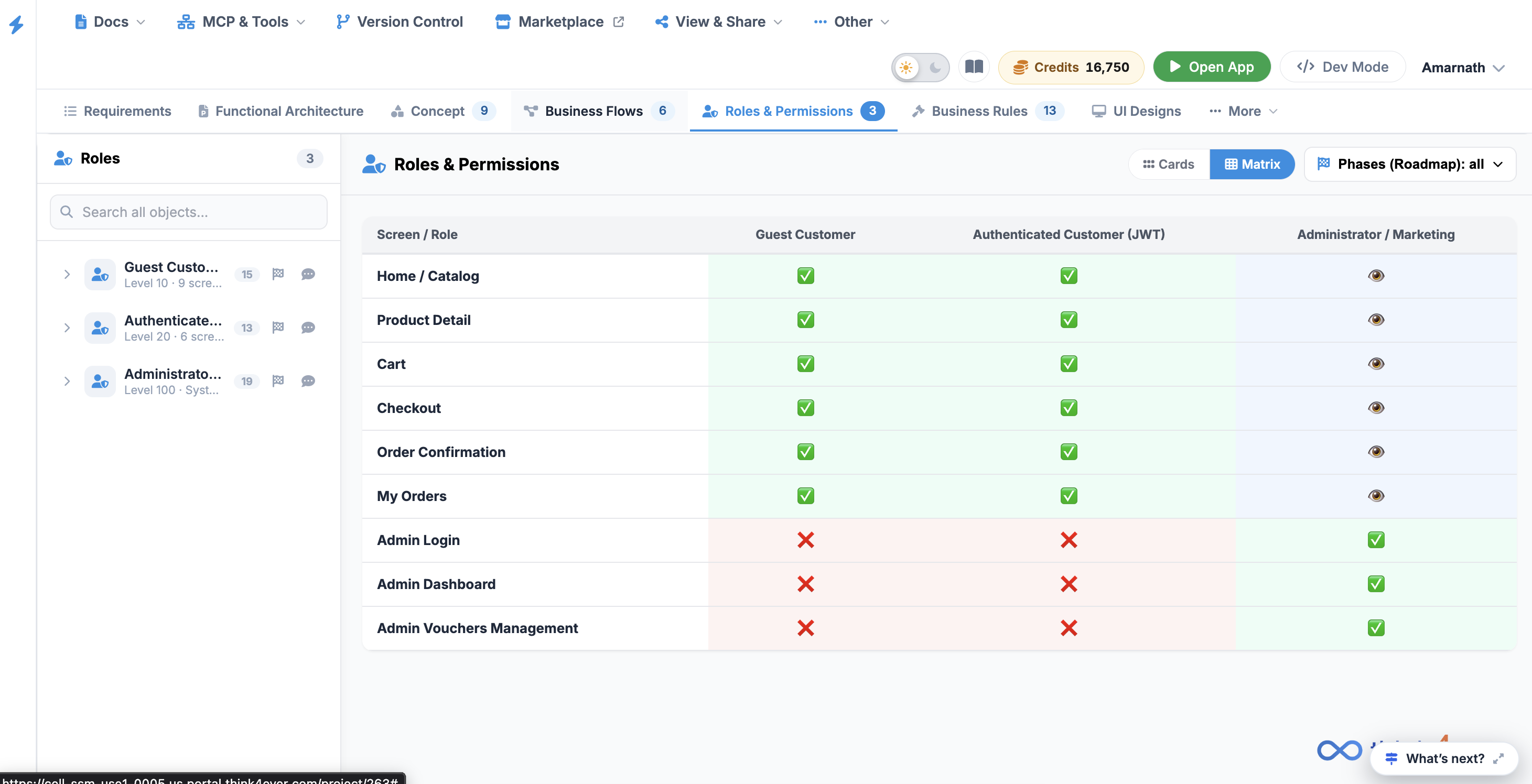Toggle Administrator view permission for My Orders
Viewport: 1532px width, 784px height.
point(1376,496)
